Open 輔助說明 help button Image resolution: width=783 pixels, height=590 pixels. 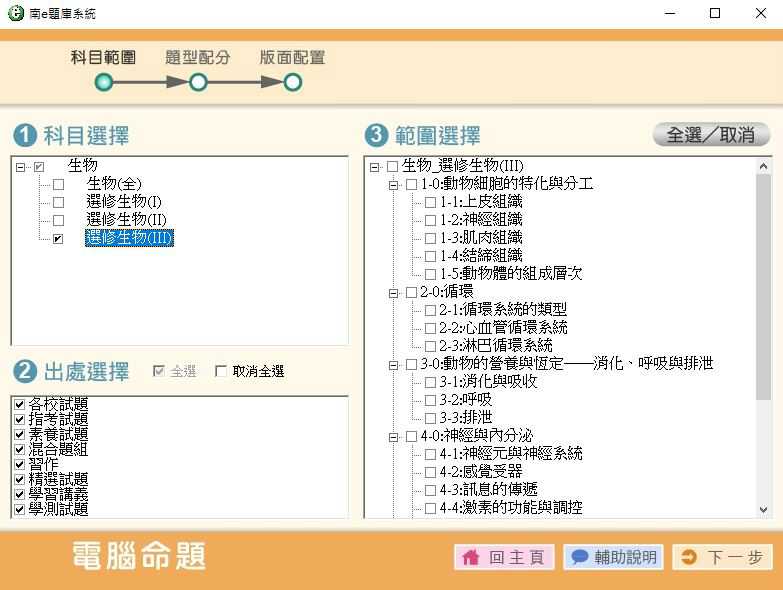pyautogui.click(x=613, y=557)
